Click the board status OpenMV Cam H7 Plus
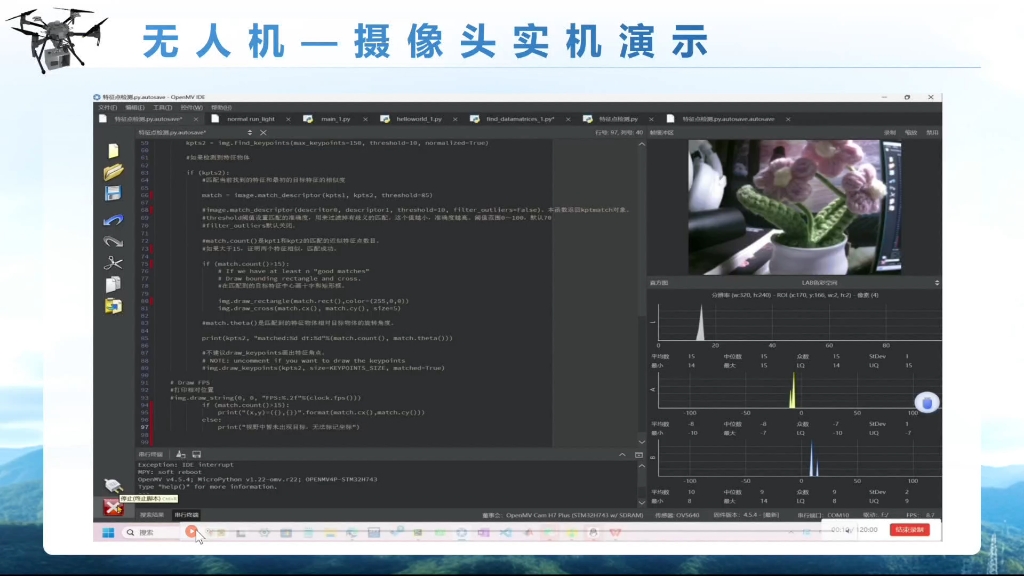This screenshot has height=576, width=1024. 562,515
